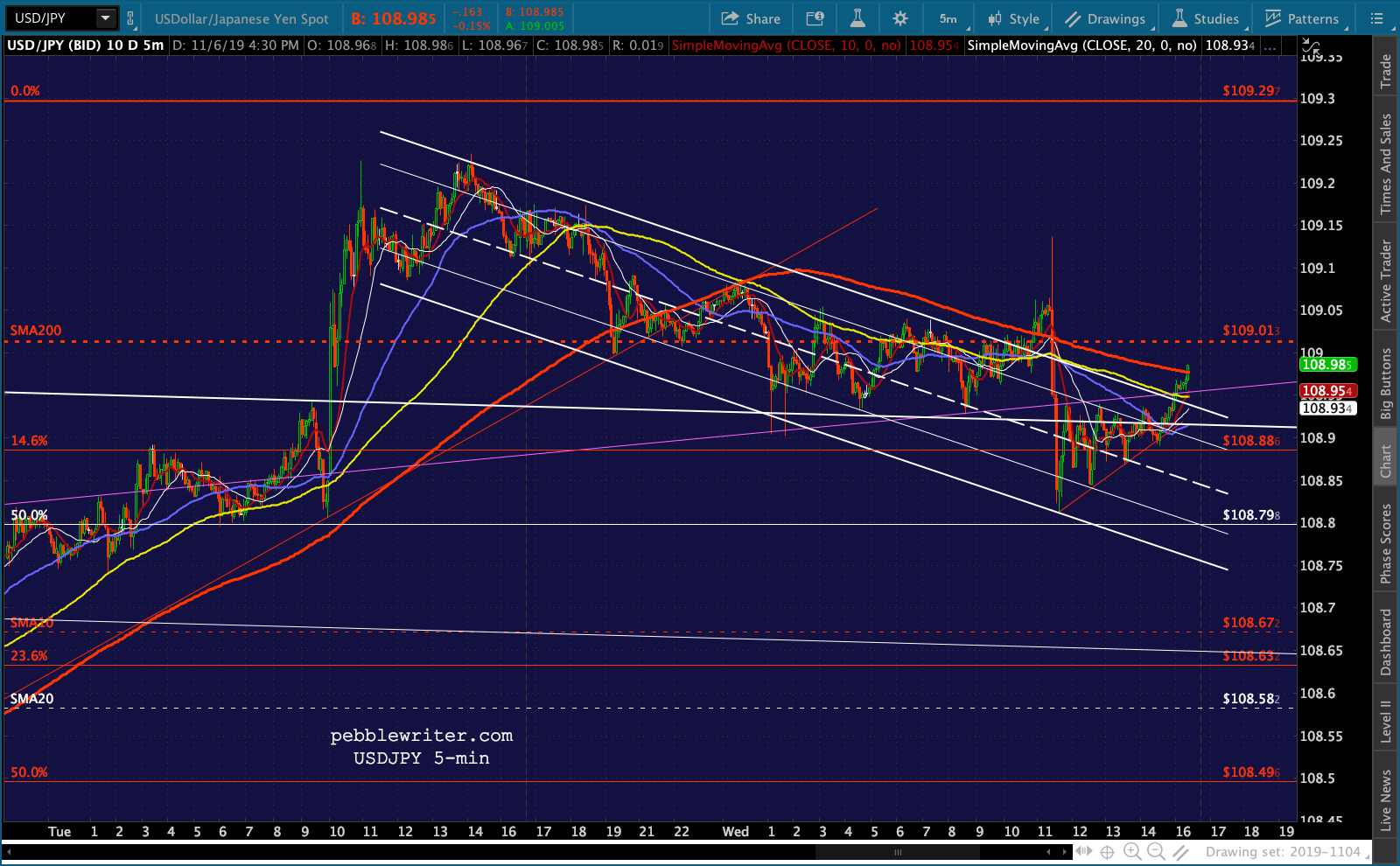Open the Style dropdown menu
Screen dimensions: 1400x866
[x=1014, y=18]
